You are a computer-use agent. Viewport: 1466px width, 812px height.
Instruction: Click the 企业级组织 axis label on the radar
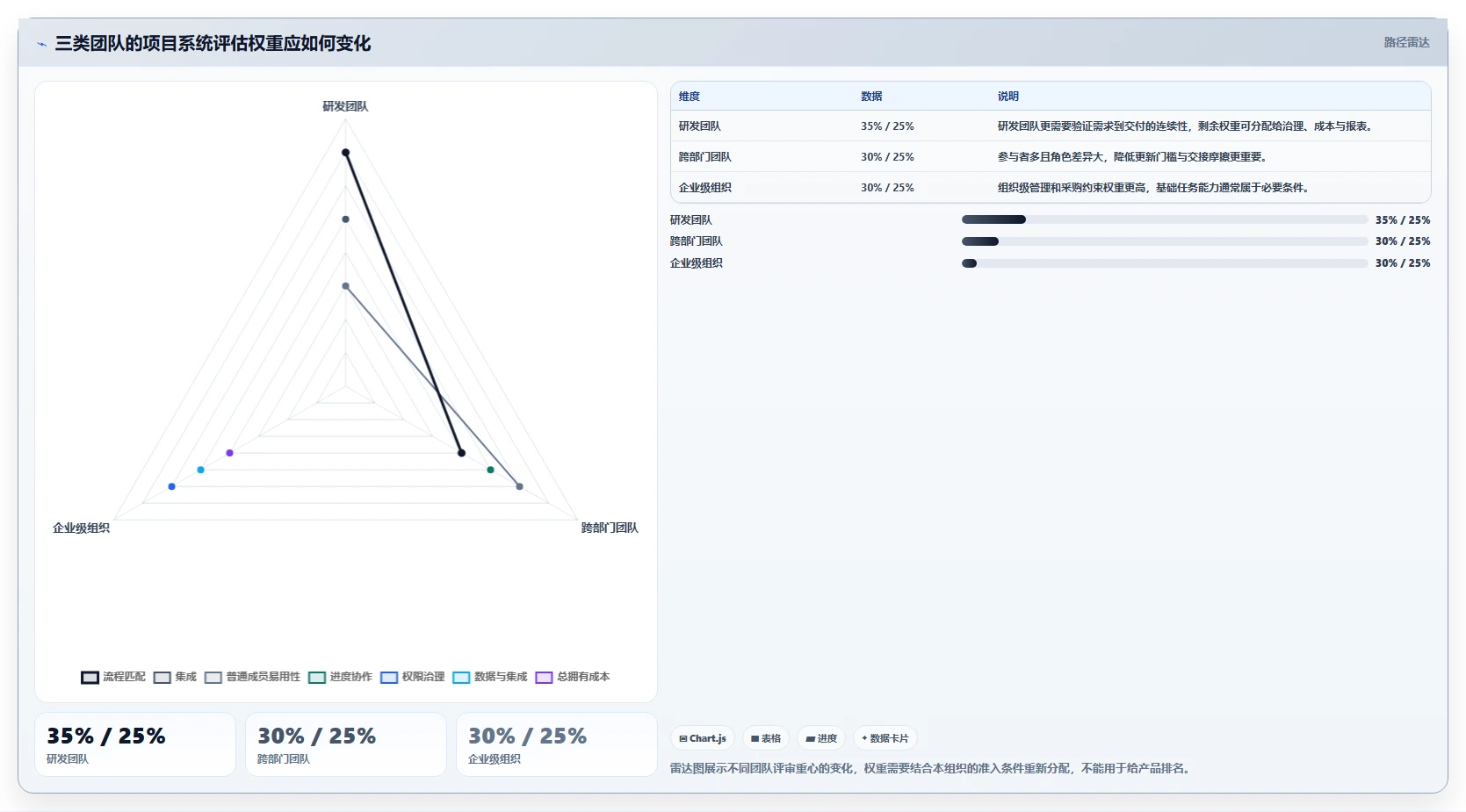tap(81, 528)
